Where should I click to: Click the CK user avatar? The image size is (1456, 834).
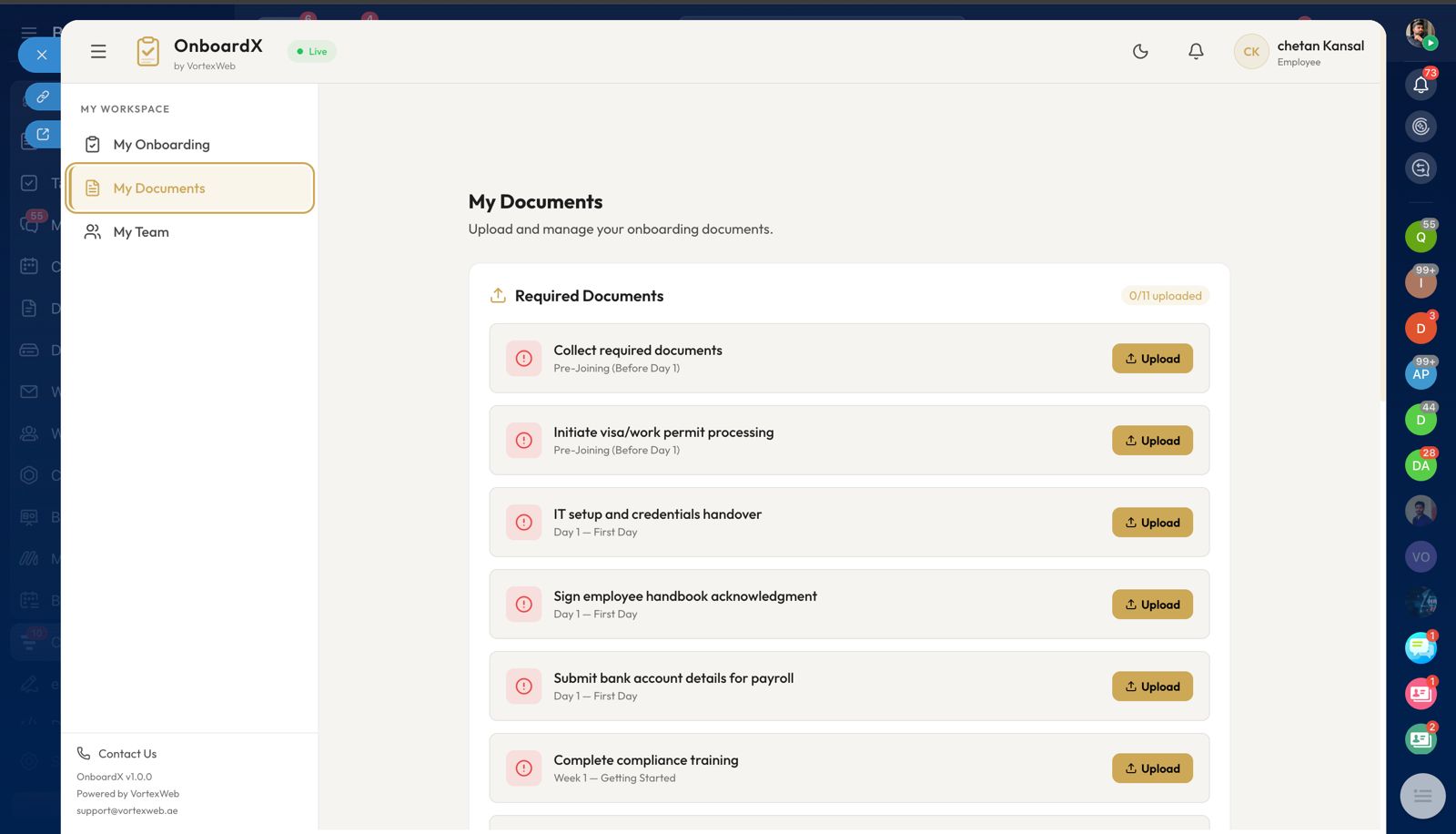pos(1251,52)
